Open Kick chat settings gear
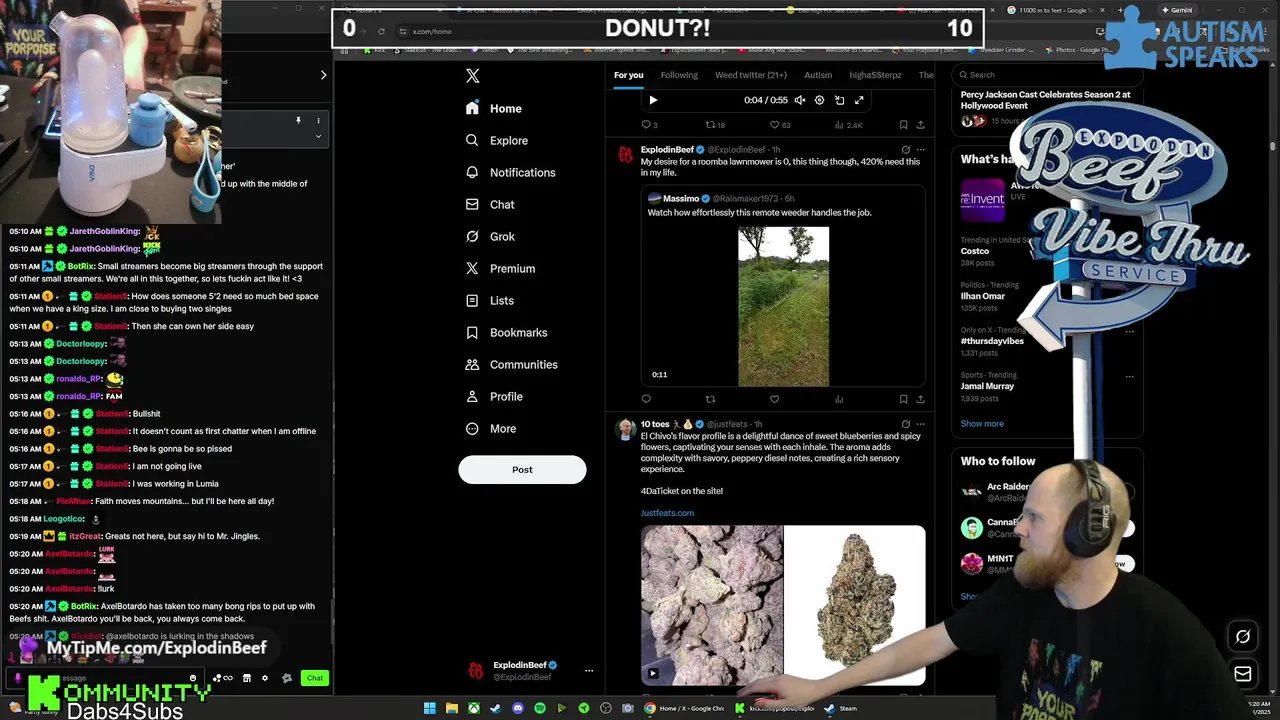The height and width of the screenshot is (720, 1280). [265, 678]
